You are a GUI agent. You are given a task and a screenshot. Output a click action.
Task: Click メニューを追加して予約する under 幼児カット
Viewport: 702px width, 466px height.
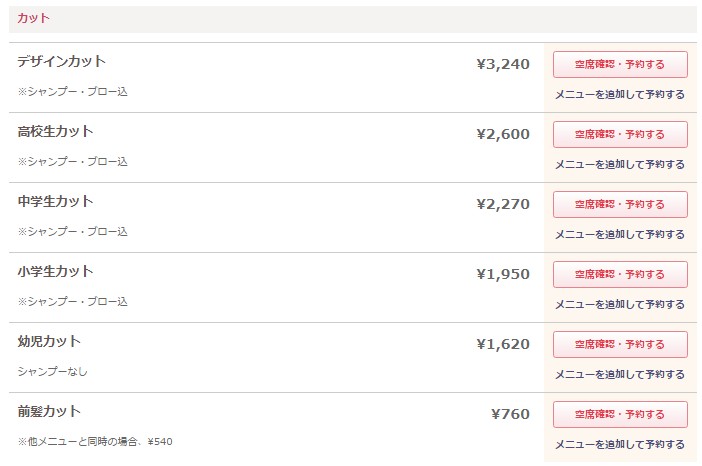click(620, 375)
